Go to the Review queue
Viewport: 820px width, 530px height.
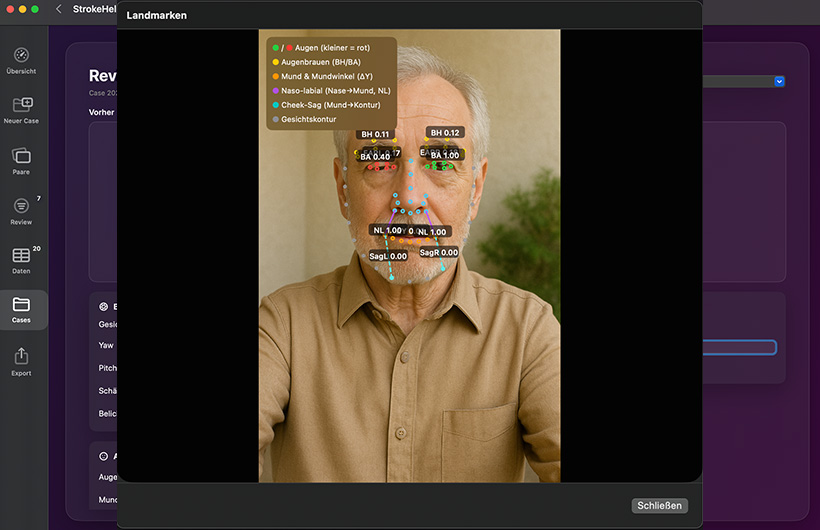click(22, 207)
